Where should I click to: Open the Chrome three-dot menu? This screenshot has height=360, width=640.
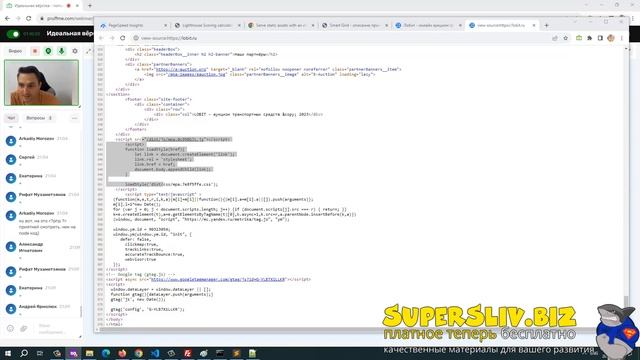622,38
